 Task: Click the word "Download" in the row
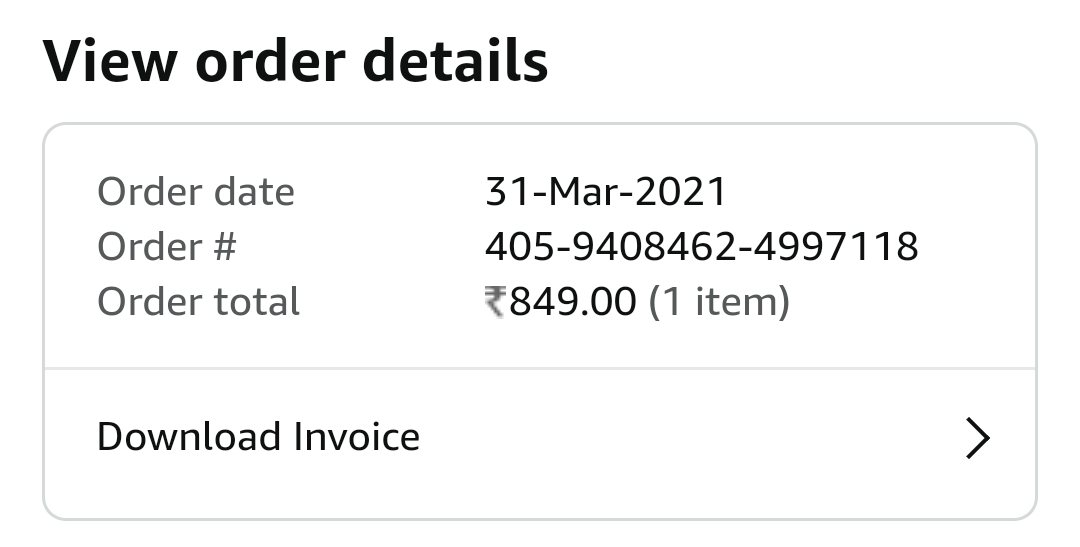188,437
